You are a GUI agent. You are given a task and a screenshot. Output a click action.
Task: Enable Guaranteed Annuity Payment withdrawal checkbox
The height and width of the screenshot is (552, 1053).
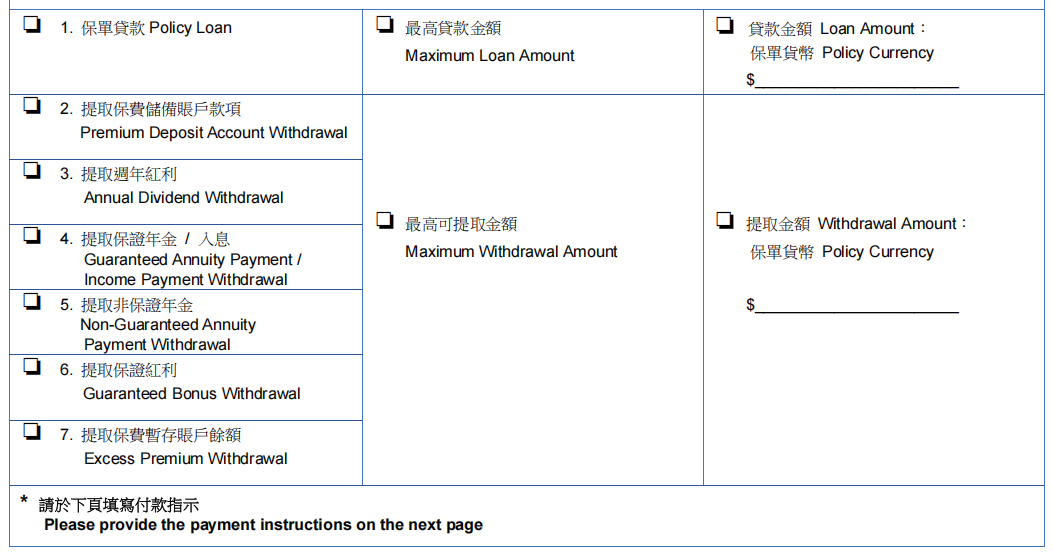point(32,236)
